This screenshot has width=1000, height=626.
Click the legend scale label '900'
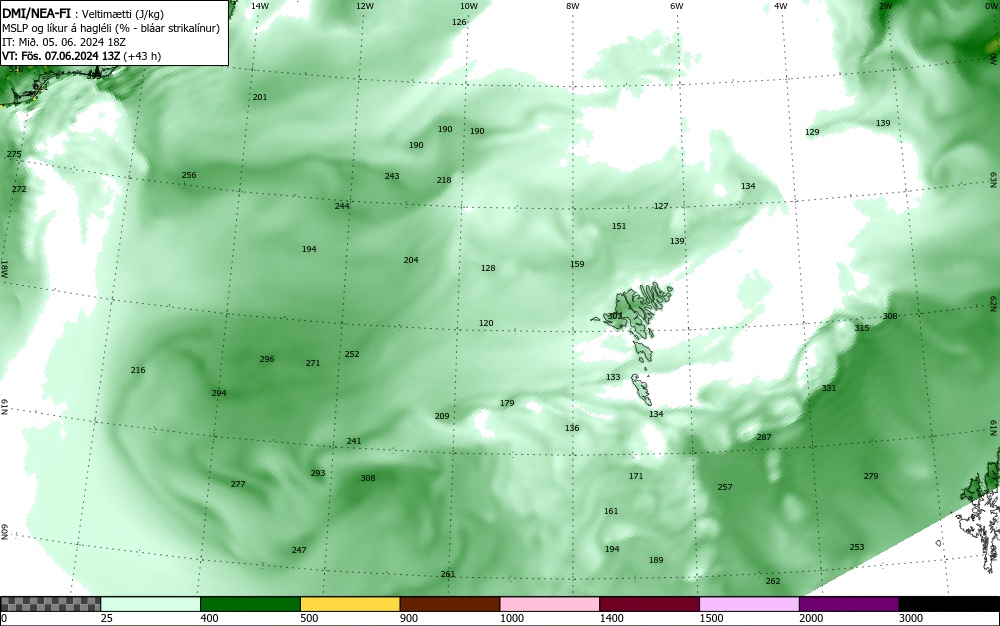(x=409, y=618)
